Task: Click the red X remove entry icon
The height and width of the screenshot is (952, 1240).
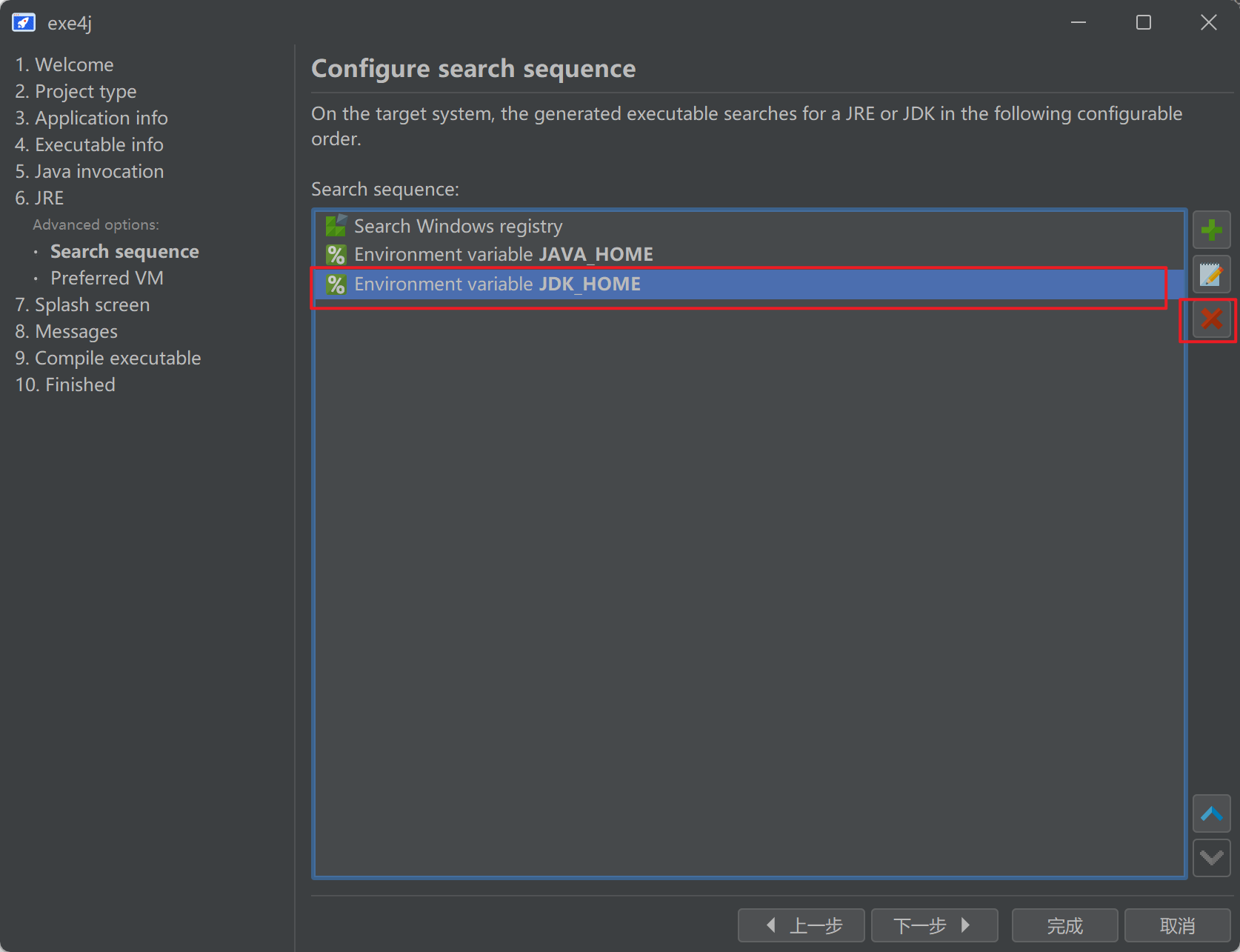Action: coord(1211,319)
